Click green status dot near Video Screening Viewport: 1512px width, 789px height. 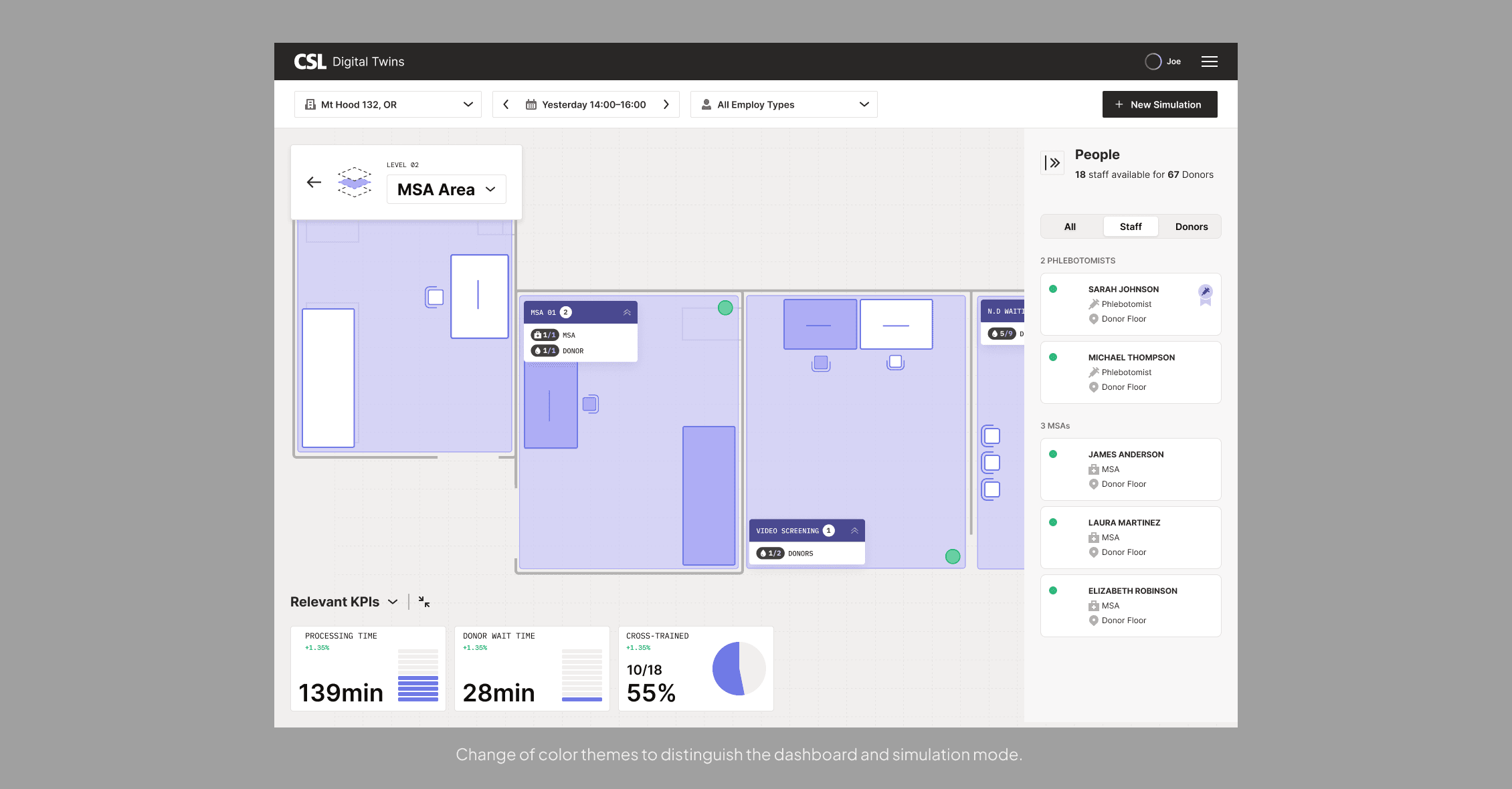pyautogui.click(x=953, y=556)
